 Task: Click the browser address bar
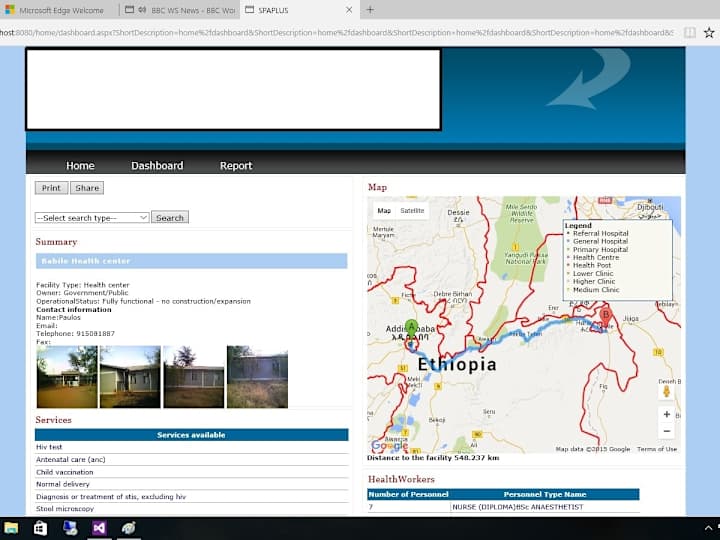pyautogui.click(x=337, y=33)
